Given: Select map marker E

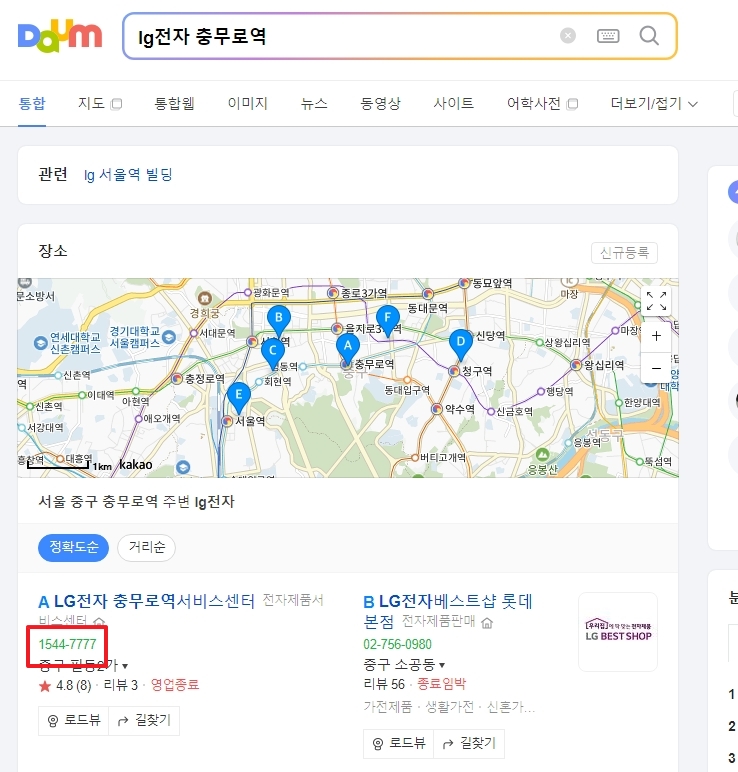Looking at the screenshot, I should pos(239,397).
